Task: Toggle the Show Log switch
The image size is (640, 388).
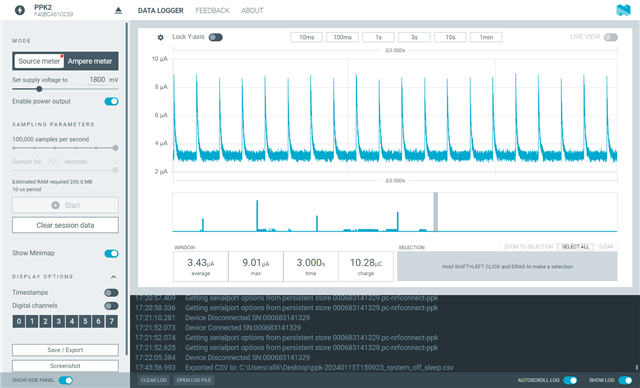Action: 625,380
